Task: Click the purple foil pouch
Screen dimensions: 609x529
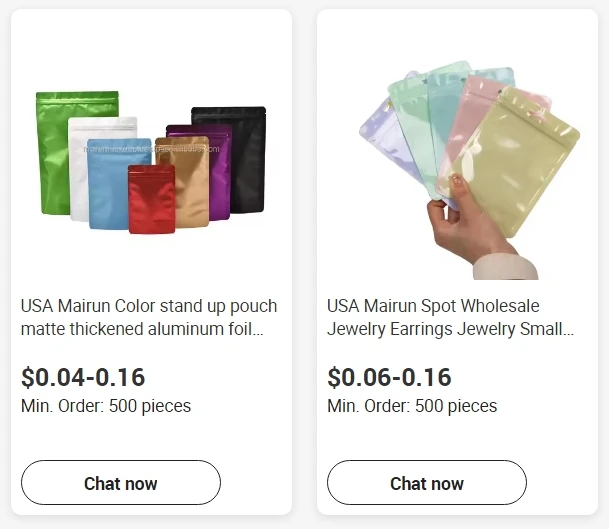Action: 217,175
